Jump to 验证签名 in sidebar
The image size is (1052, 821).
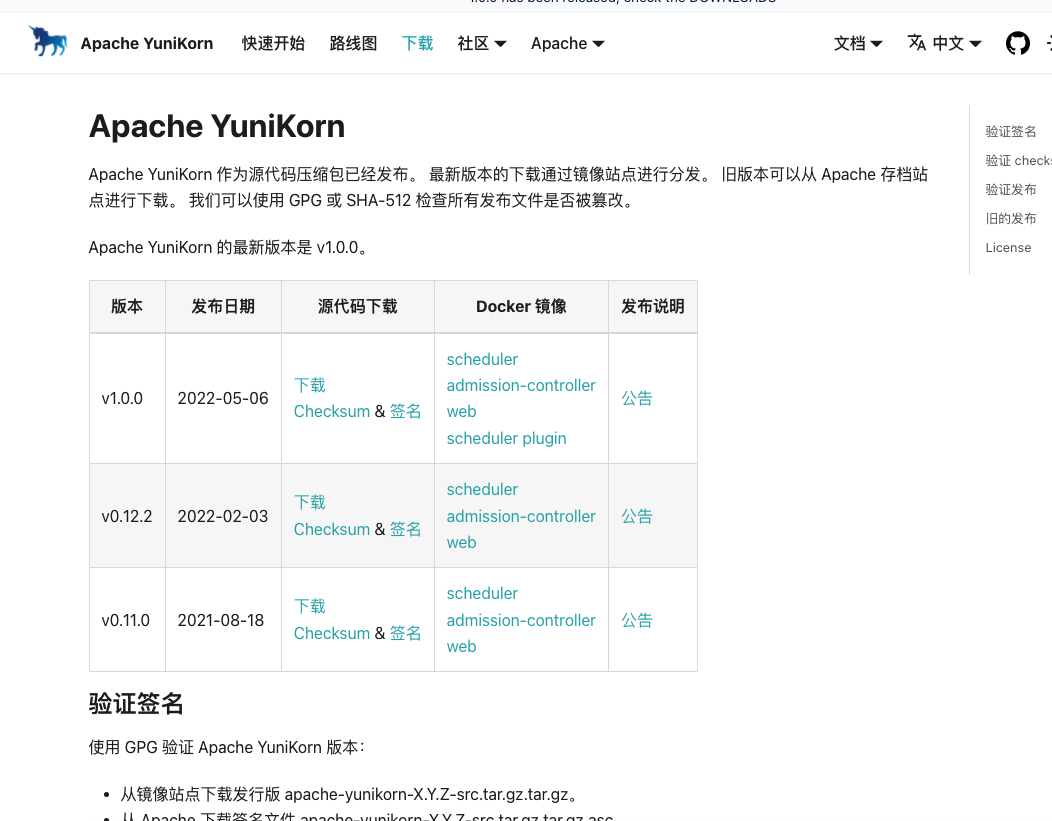tap(1010, 131)
